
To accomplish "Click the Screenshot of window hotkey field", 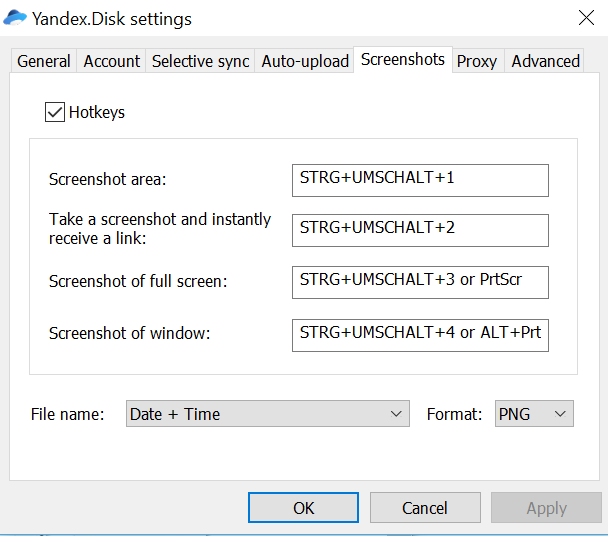I will point(420,335).
